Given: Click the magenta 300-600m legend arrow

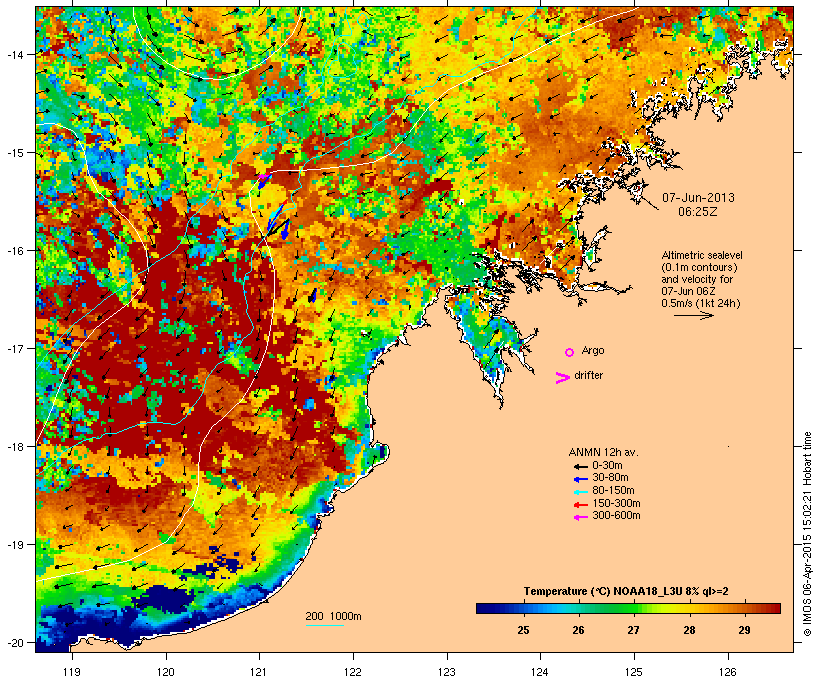Looking at the screenshot, I should point(580,517).
